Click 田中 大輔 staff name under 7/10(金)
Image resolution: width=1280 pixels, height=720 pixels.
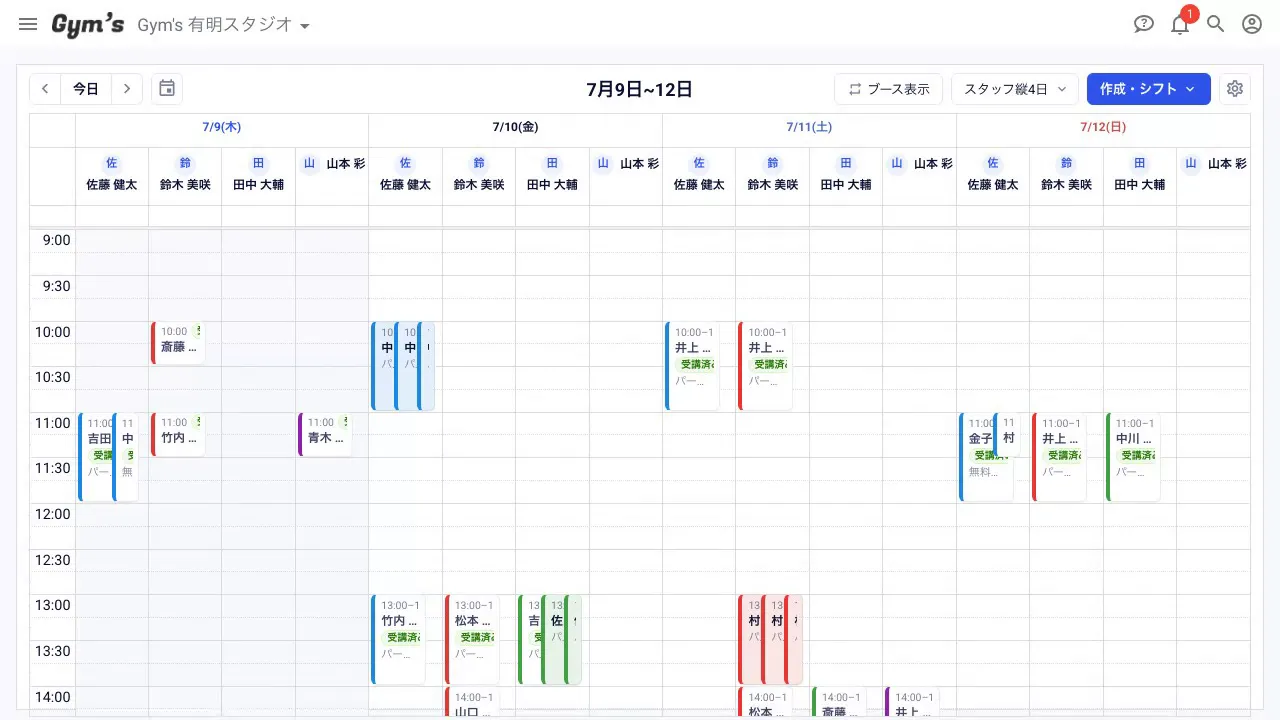point(552,185)
